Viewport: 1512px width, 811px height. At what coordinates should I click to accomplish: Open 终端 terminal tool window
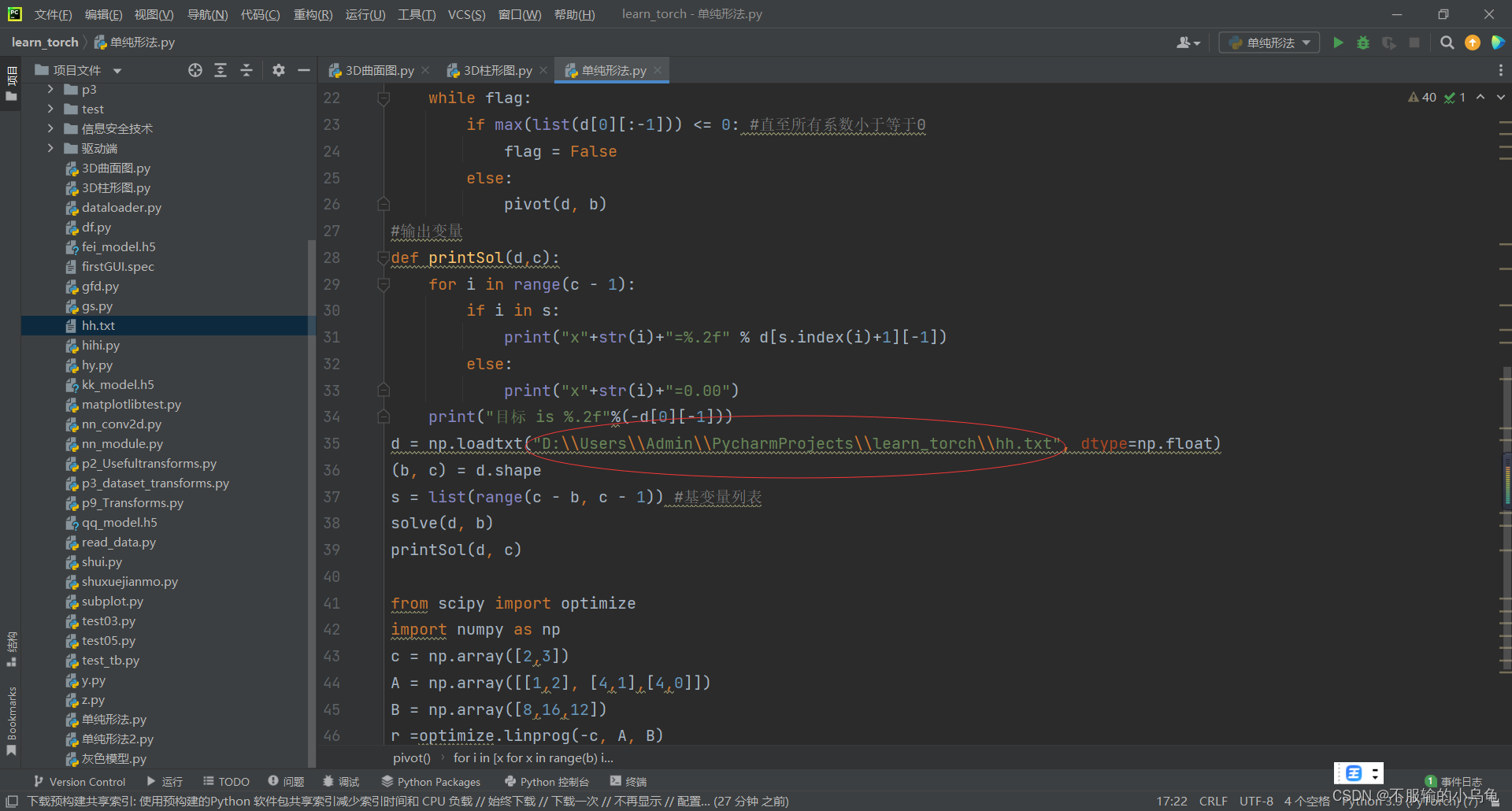pos(628,782)
